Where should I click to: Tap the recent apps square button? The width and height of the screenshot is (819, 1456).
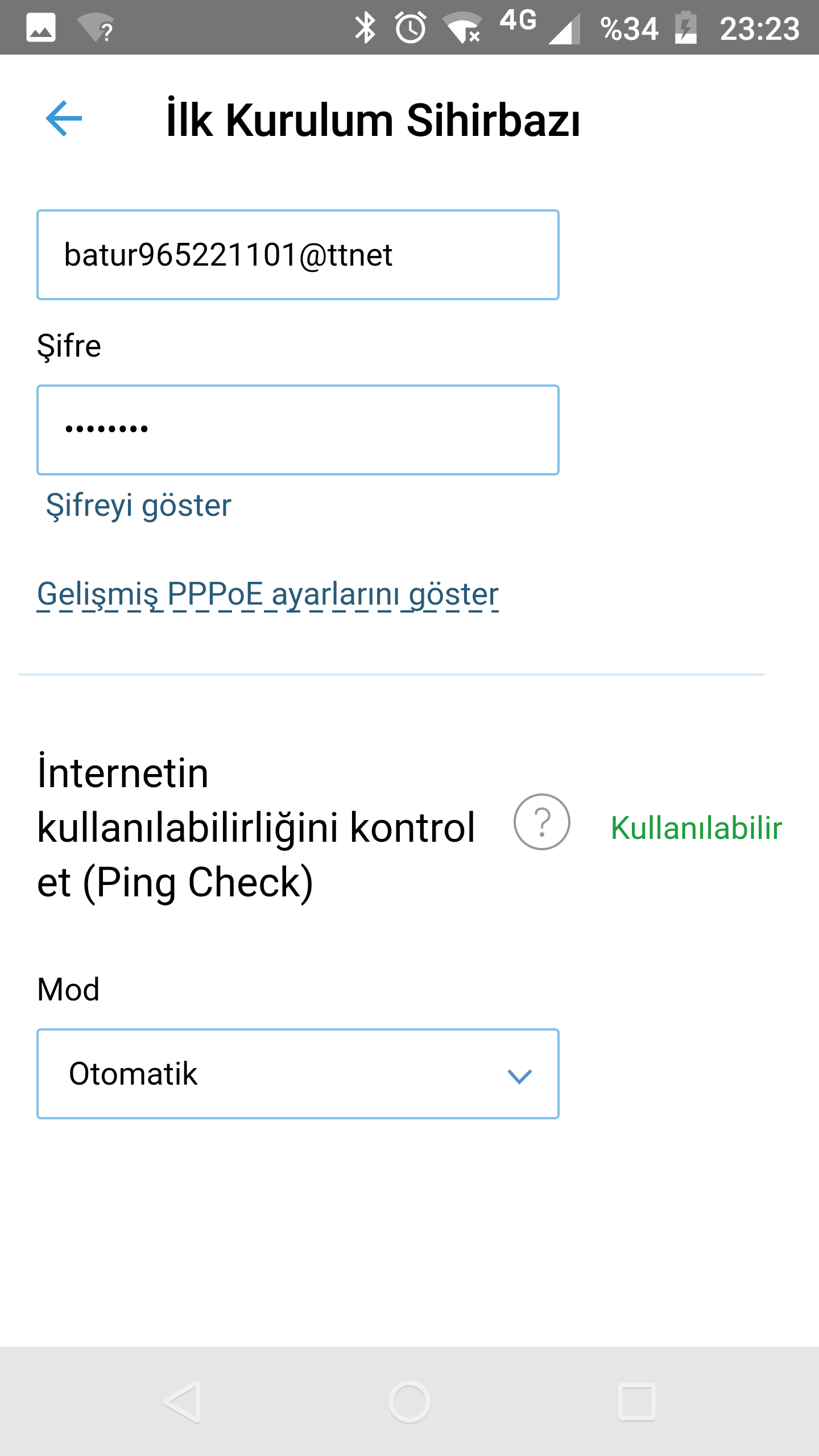coord(637,1401)
